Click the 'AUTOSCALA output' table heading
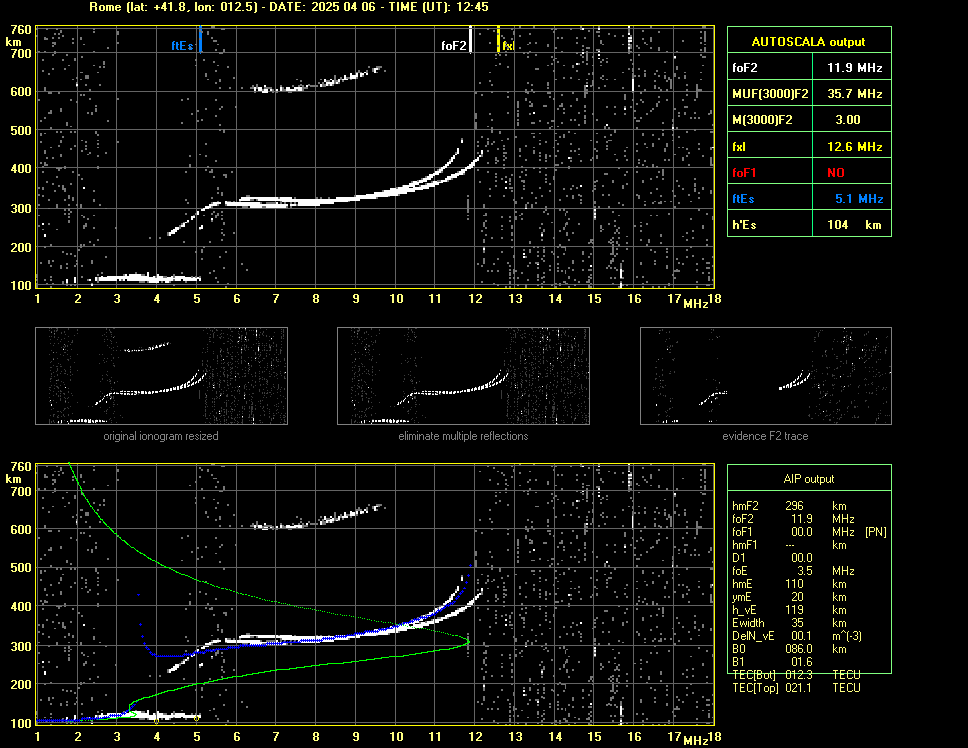968x748 pixels. point(808,42)
